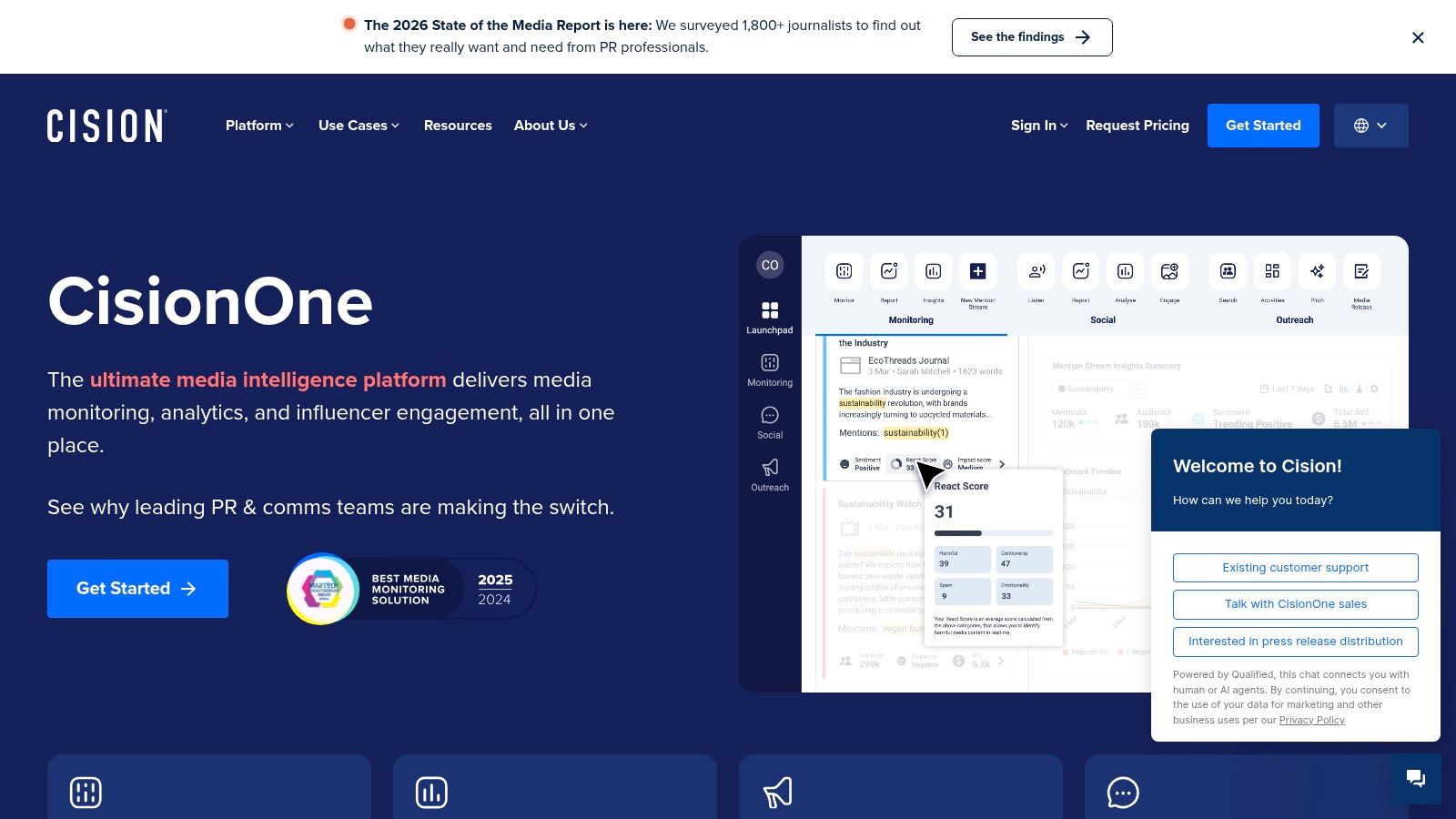Image resolution: width=1456 pixels, height=819 pixels.
Task: Click the Emotionality 33 score tile
Action: click(x=1025, y=591)
